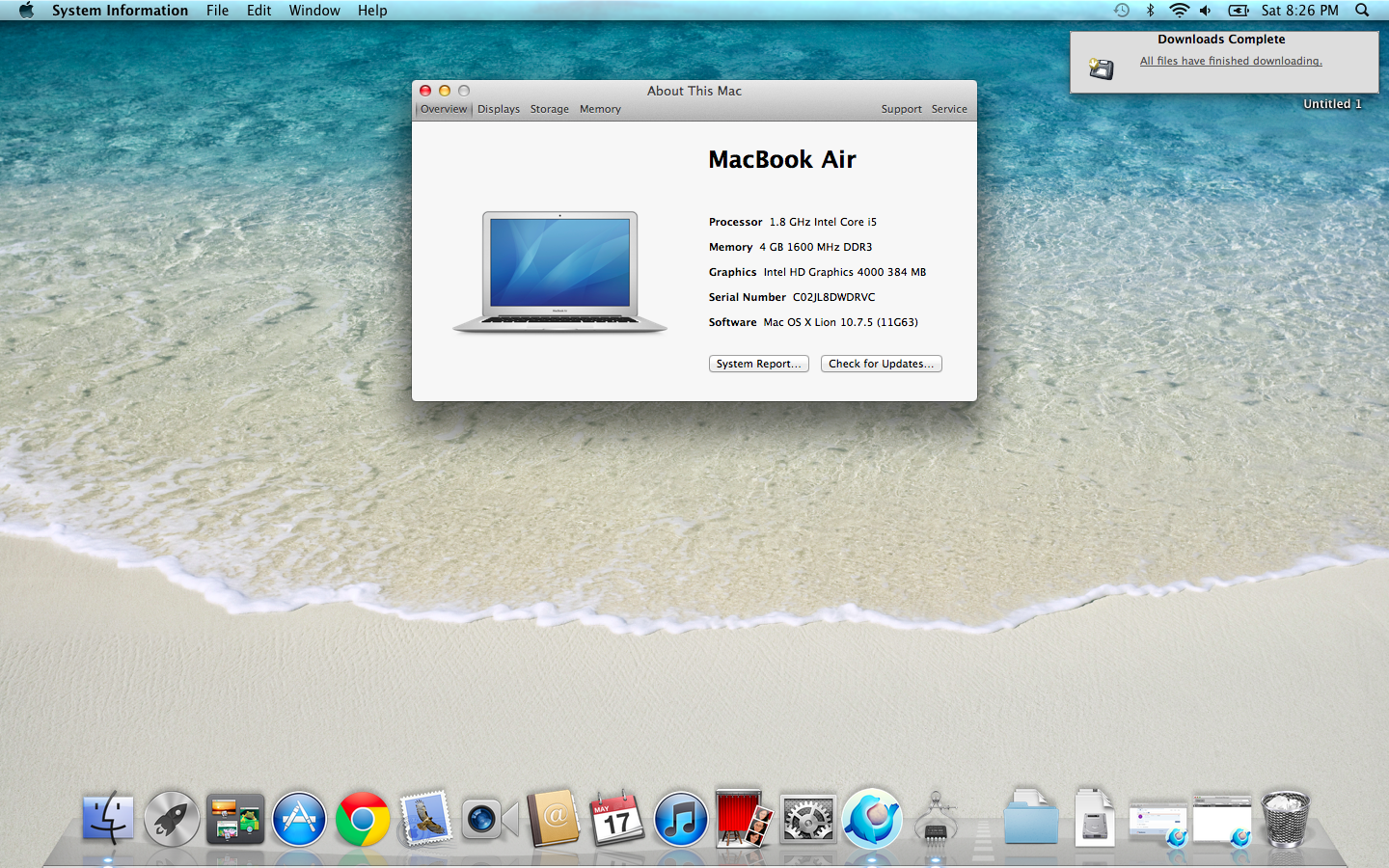The width and height of the screenshot is (1389, 868).
Task: Open Spotlight search magnifier
Action: (x=1362, y=11)
